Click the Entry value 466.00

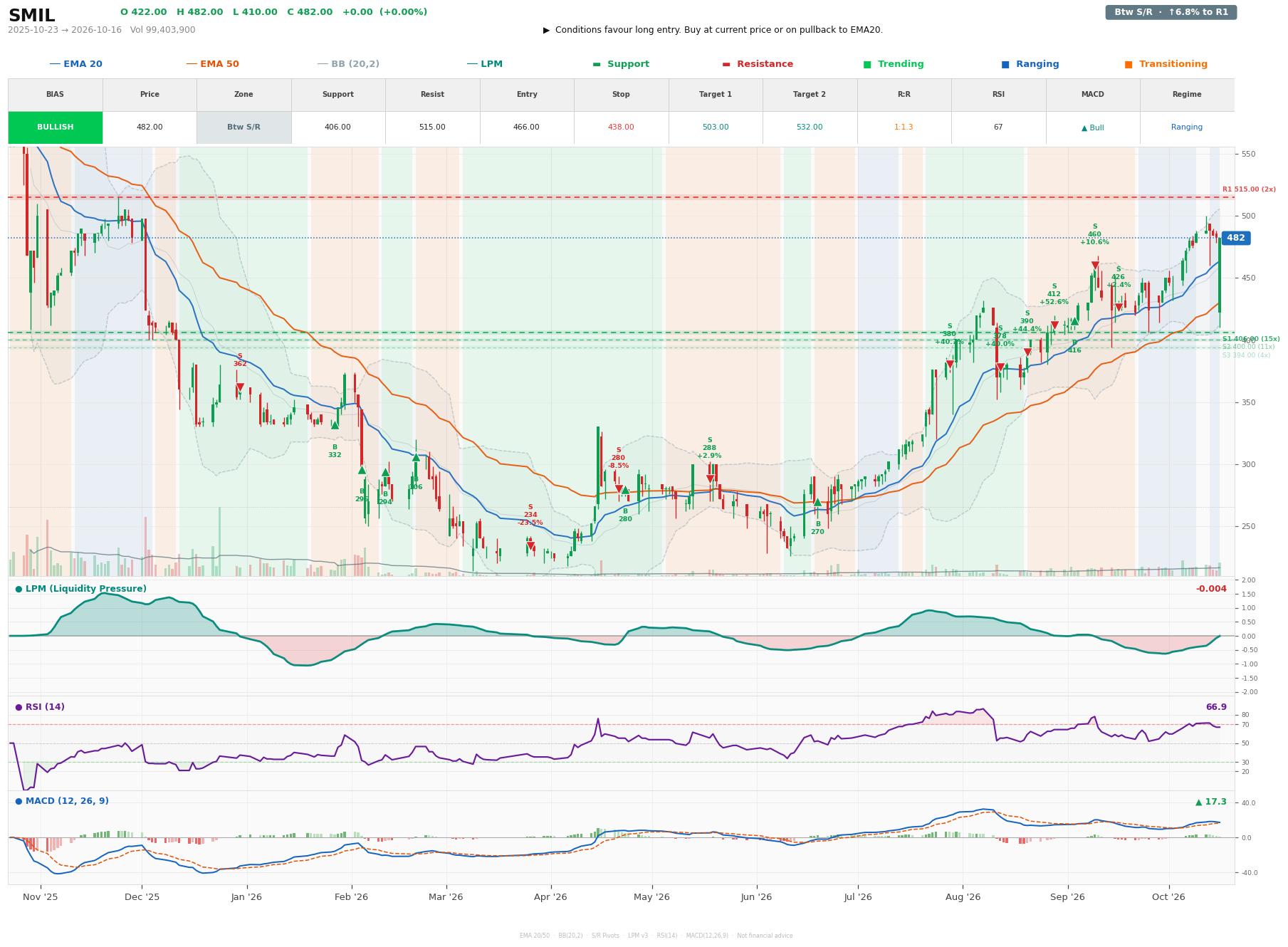(526, 127)
